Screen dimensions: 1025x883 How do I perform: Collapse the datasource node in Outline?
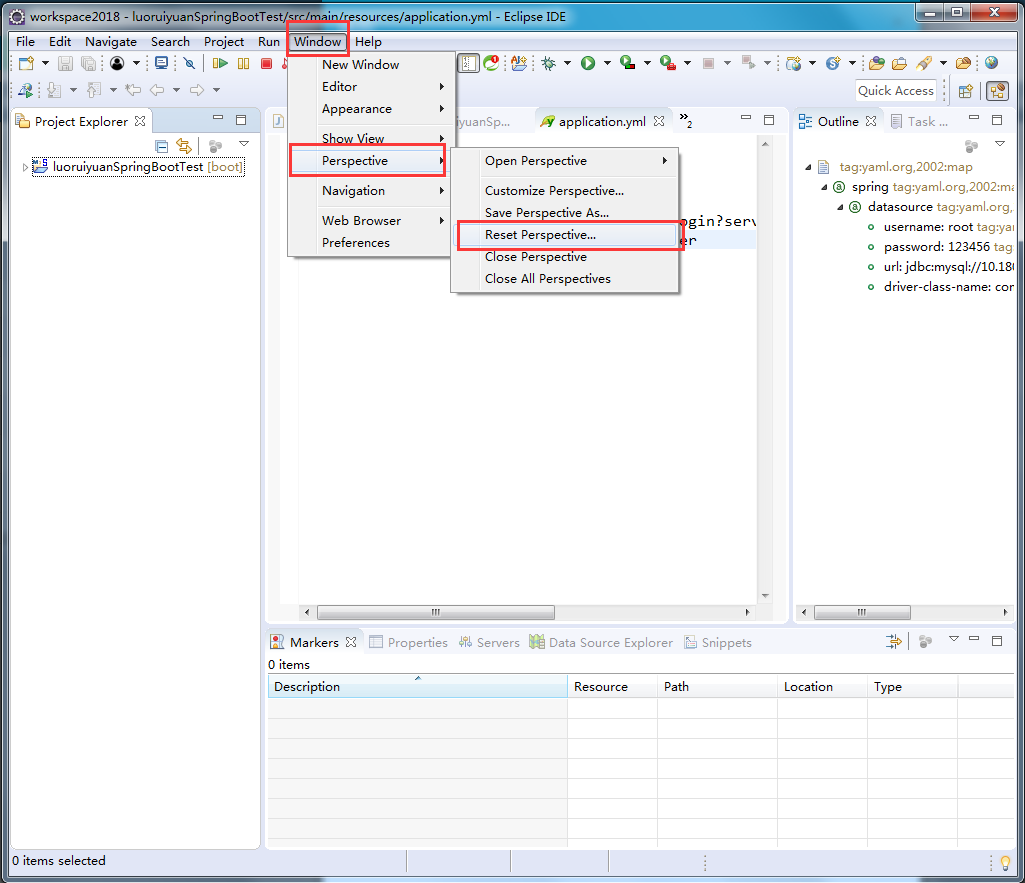tap(840, 207)
